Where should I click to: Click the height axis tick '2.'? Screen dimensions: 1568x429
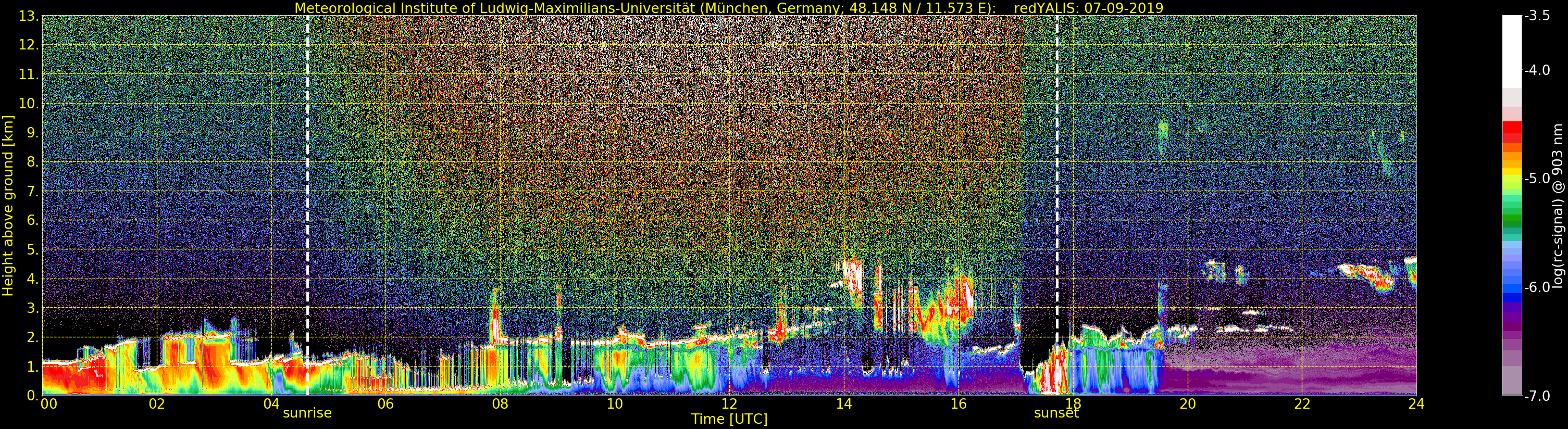(33, 337)
